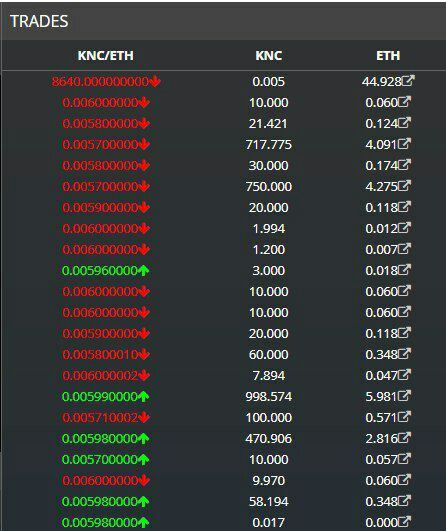Click the 0.017 KNC amount

pos(269,523)
